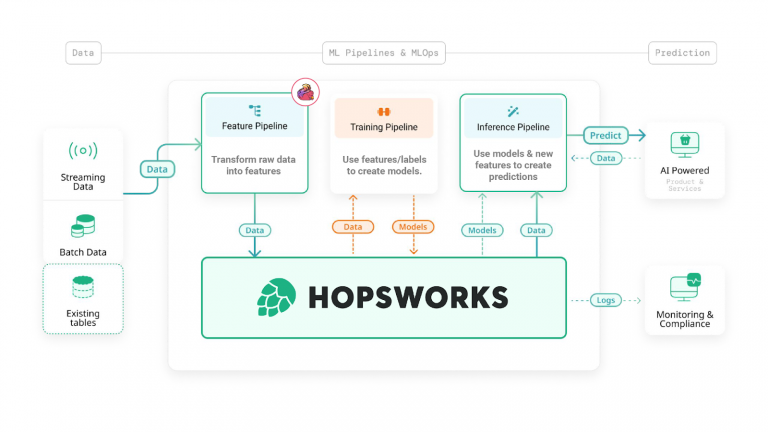
Task: Click the Feature Pipeline title
Action: point(255,126)
